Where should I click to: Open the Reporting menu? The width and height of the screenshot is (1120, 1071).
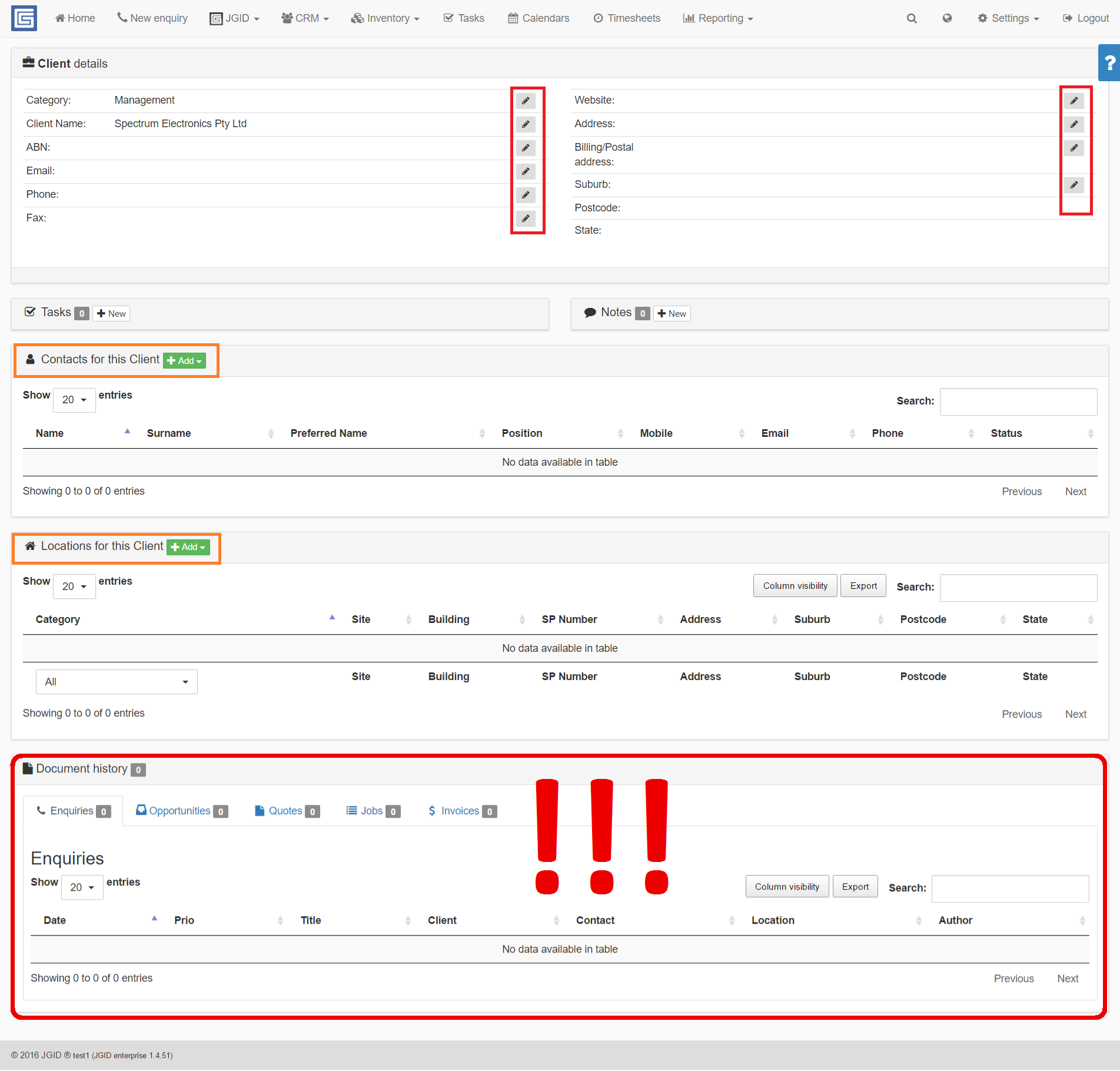[718, 18]
